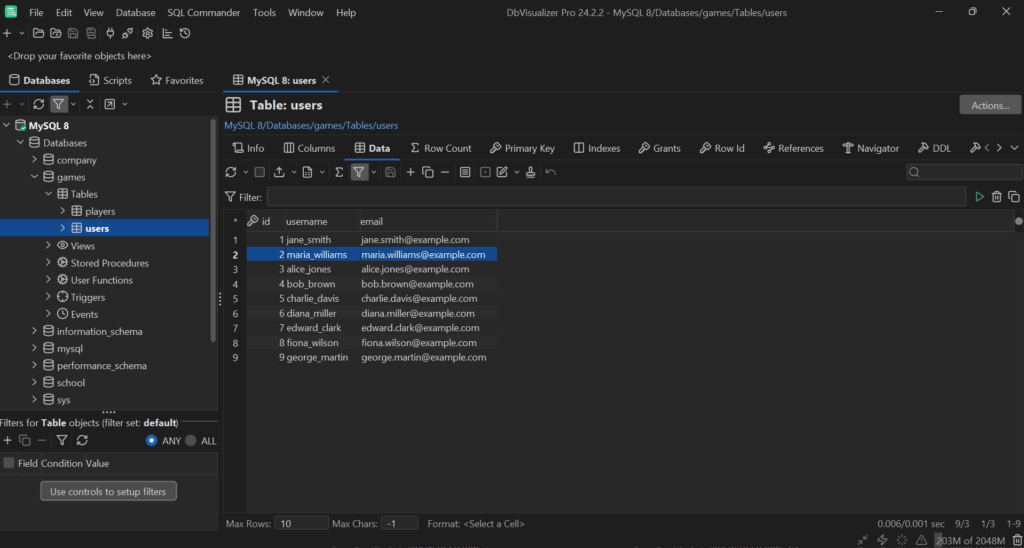Expand the Stored Procedures node
This screenshot has height=548, width=1024.
[x=49, y=263]
